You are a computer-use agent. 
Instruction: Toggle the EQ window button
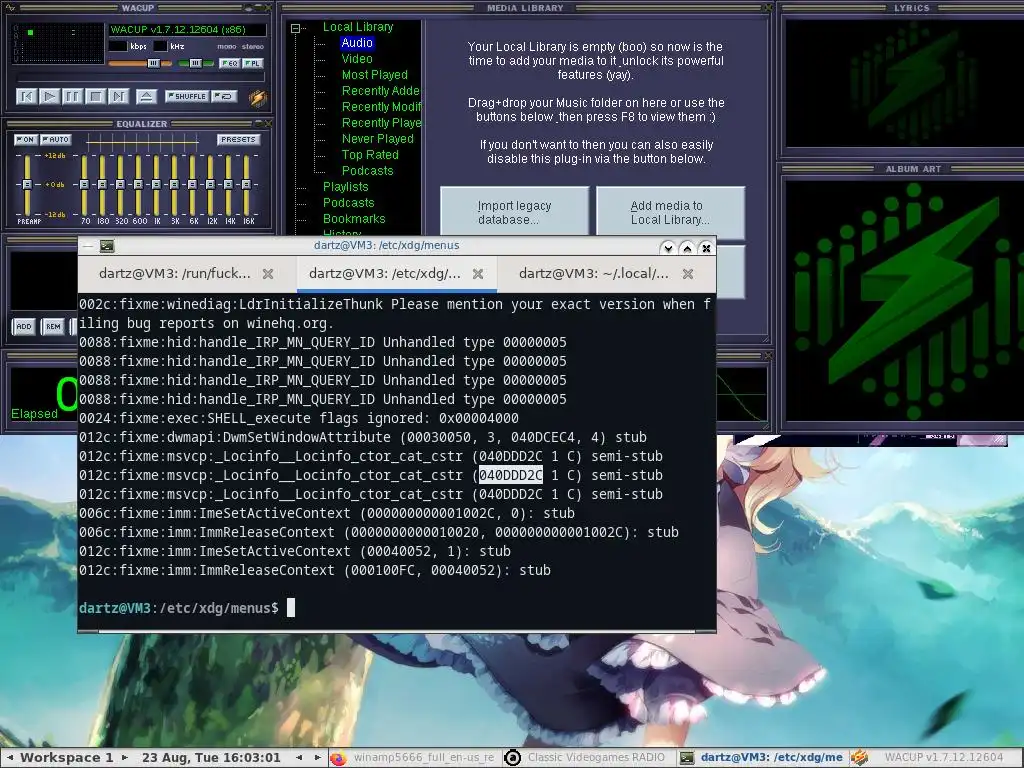tap(229, 63)
